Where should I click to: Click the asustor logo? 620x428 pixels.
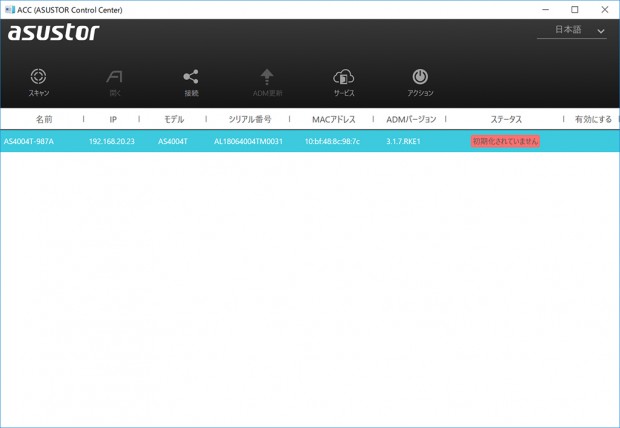(x=53, y=32)
